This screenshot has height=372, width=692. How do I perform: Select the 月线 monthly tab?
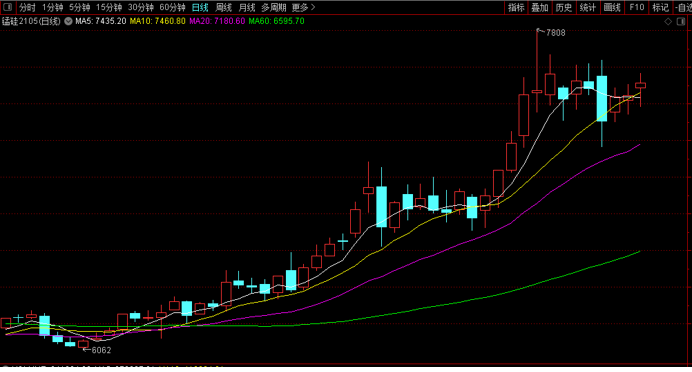(x=246, y=8)
